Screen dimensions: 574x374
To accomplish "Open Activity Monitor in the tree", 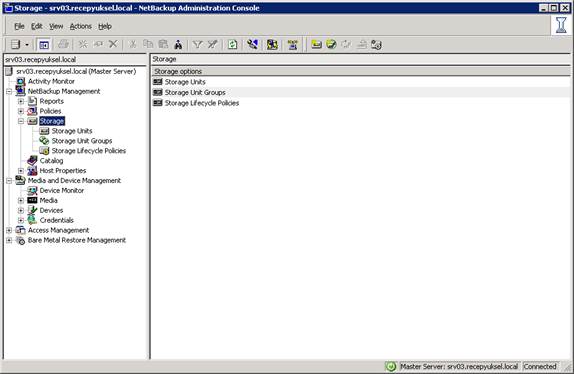I will coord(51,81).
